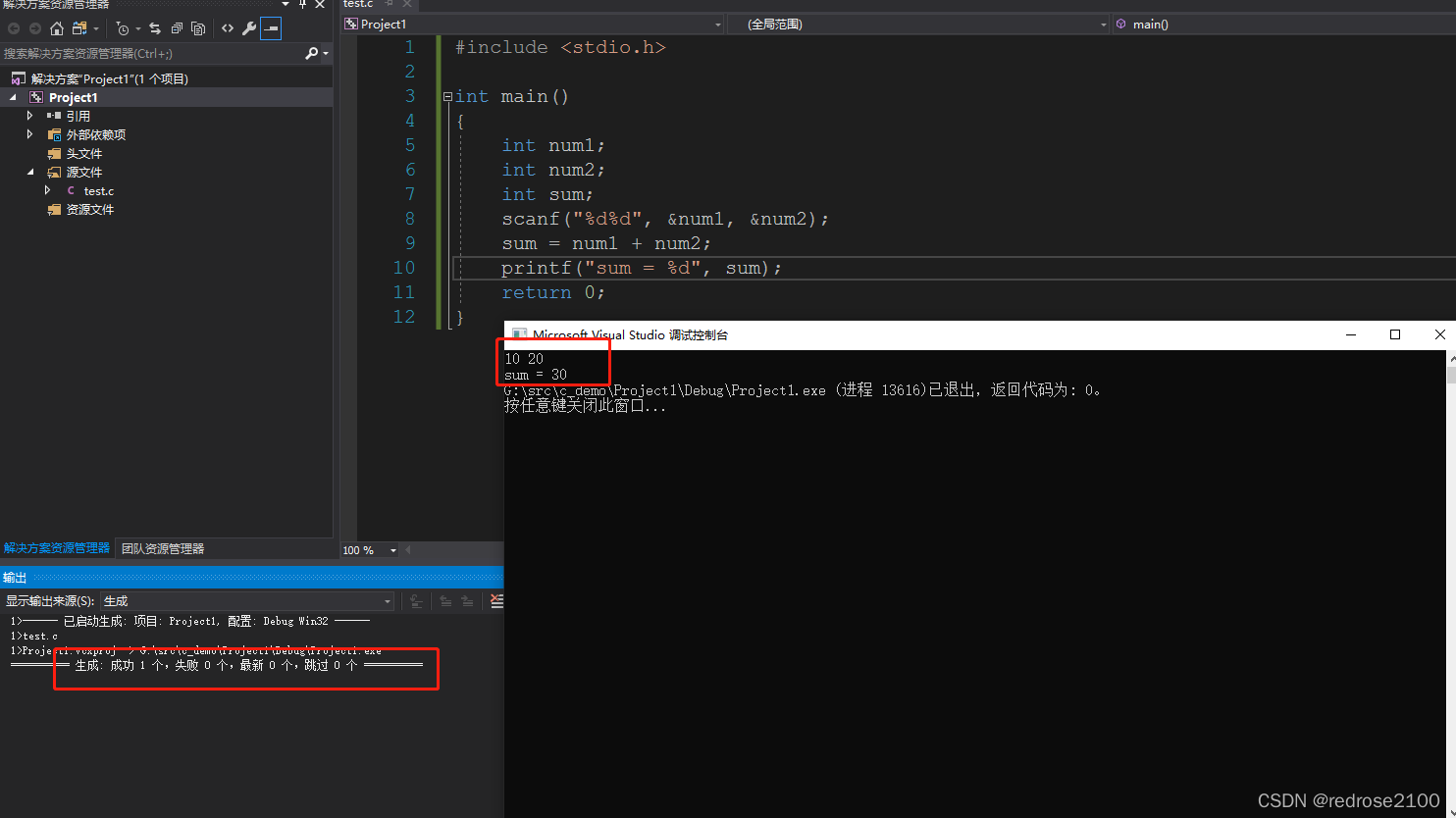Screen dimensions: 1456x818
Task: Open the dropdown arrow beside the switch views icon
Action: pyautogui.click(x=95, y=28)
